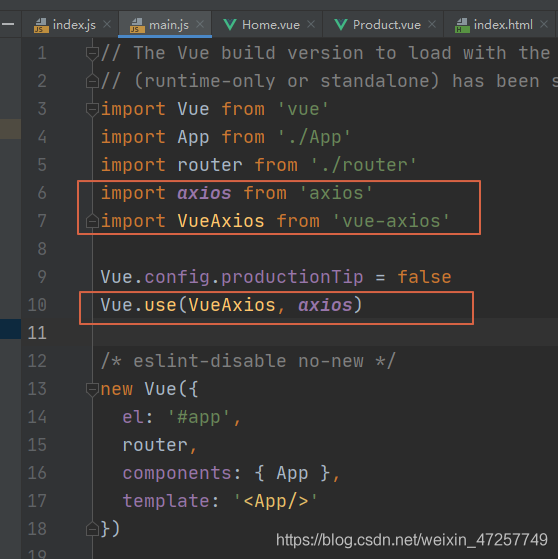558x559 pixels.
Task: Click line number 6 in the gutter
Action: [42, 193]
